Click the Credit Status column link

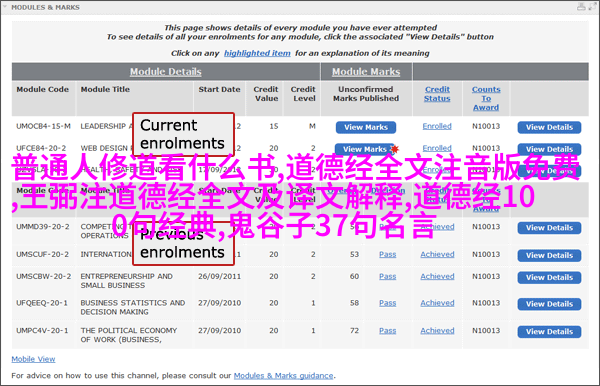[x=437, y=94]
